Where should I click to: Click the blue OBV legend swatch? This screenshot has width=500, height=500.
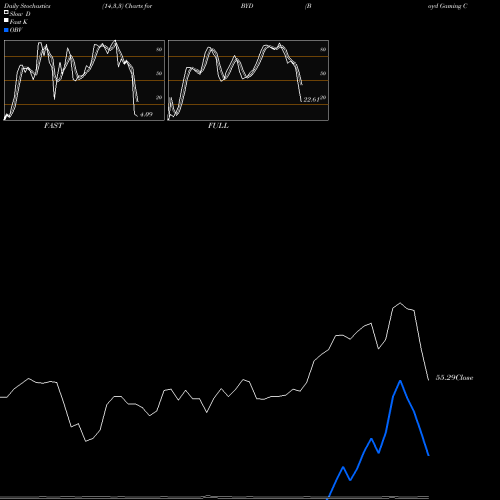(x=6, y=30)
